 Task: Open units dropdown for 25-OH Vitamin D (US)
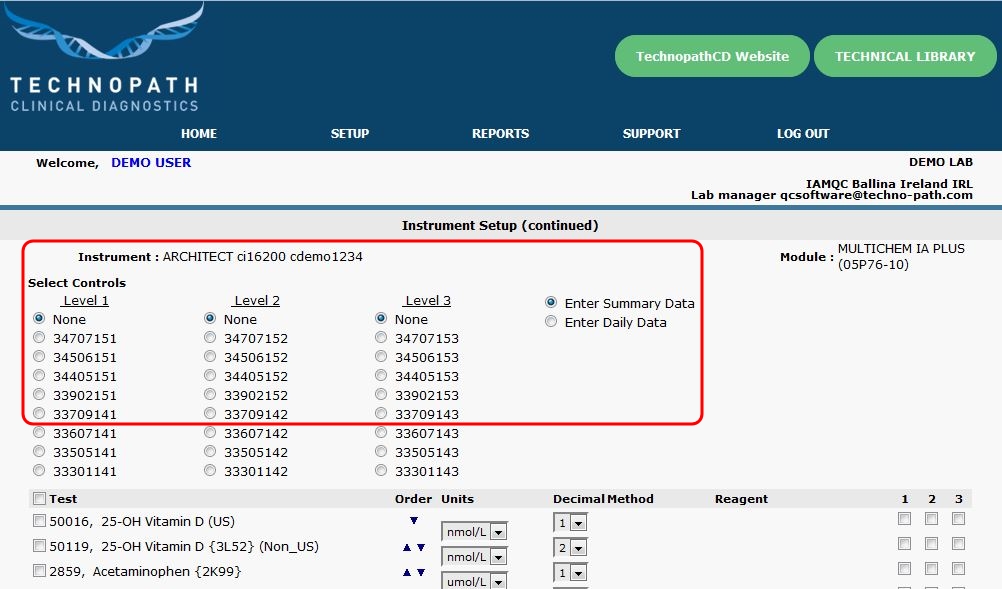click(474, 532)
